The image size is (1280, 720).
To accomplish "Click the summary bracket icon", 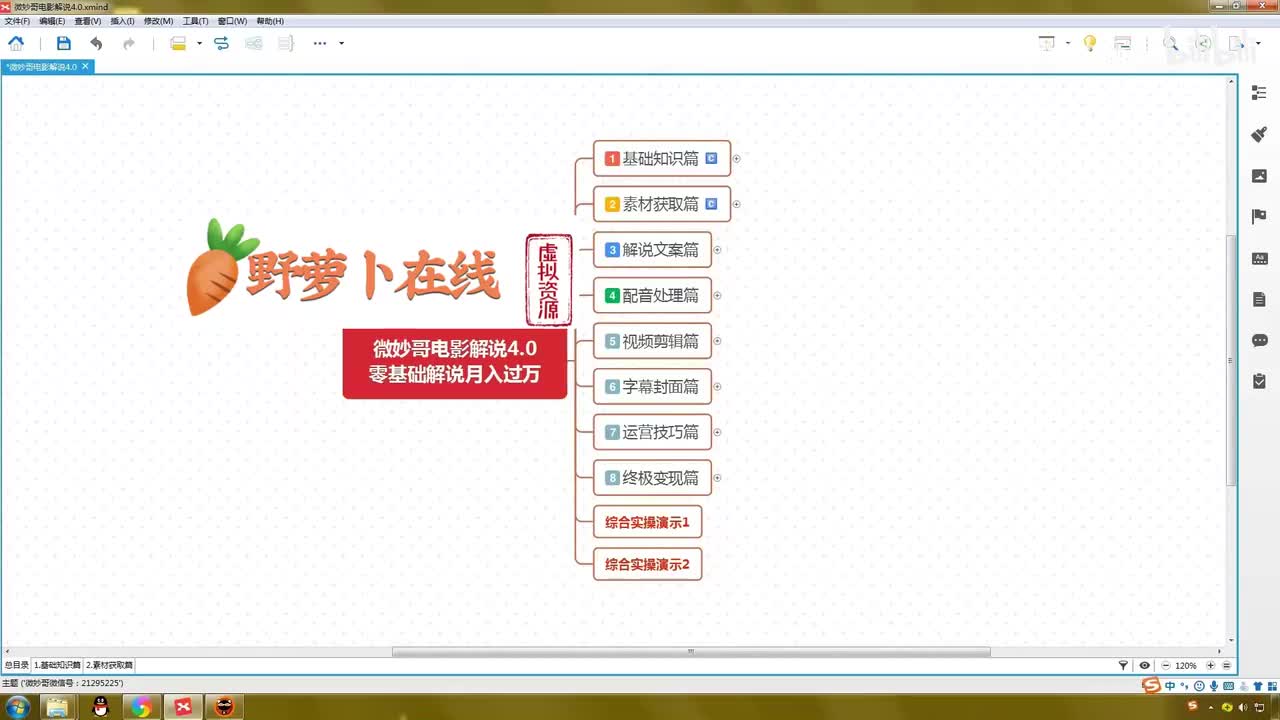I will pyautogui.click(x=286, y=43).
